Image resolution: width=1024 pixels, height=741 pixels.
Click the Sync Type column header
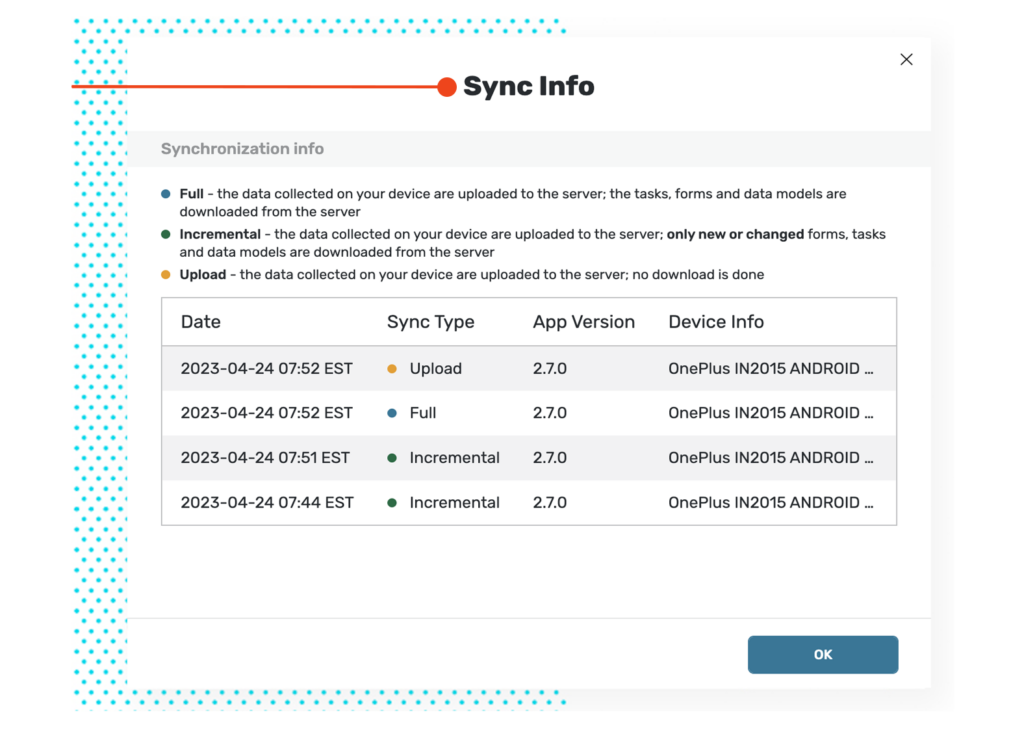click(431, 321)
